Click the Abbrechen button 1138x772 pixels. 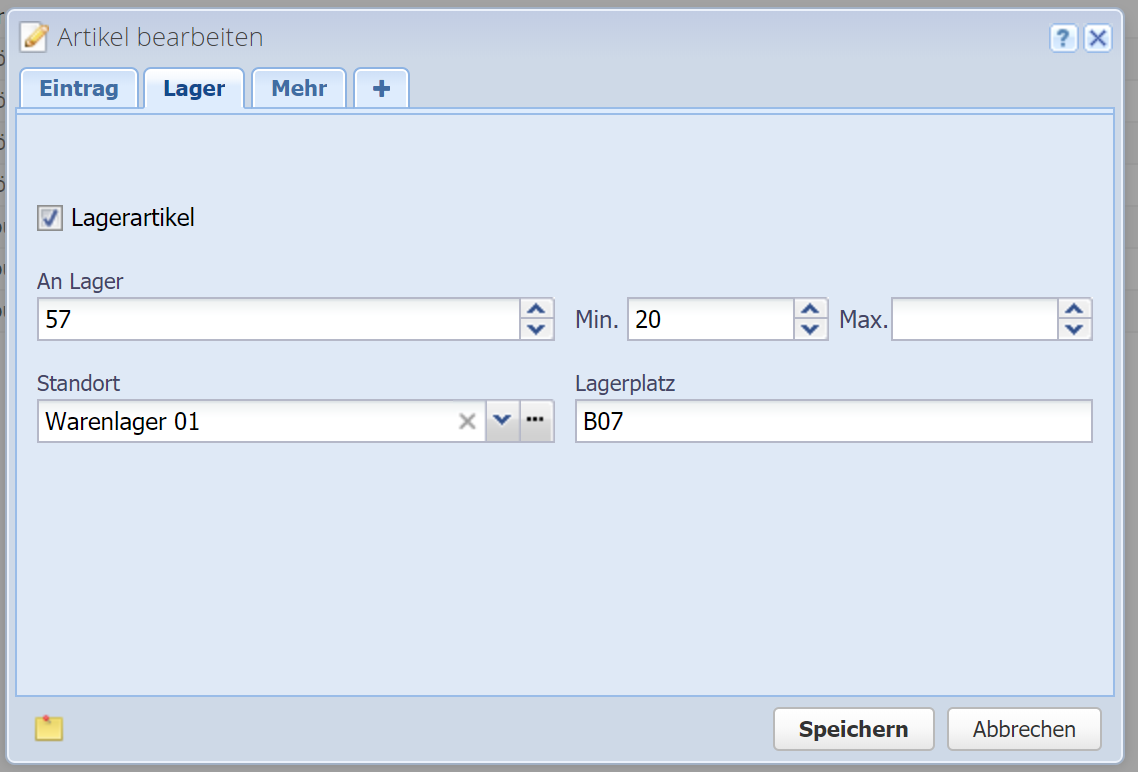tap(1024, 729)
